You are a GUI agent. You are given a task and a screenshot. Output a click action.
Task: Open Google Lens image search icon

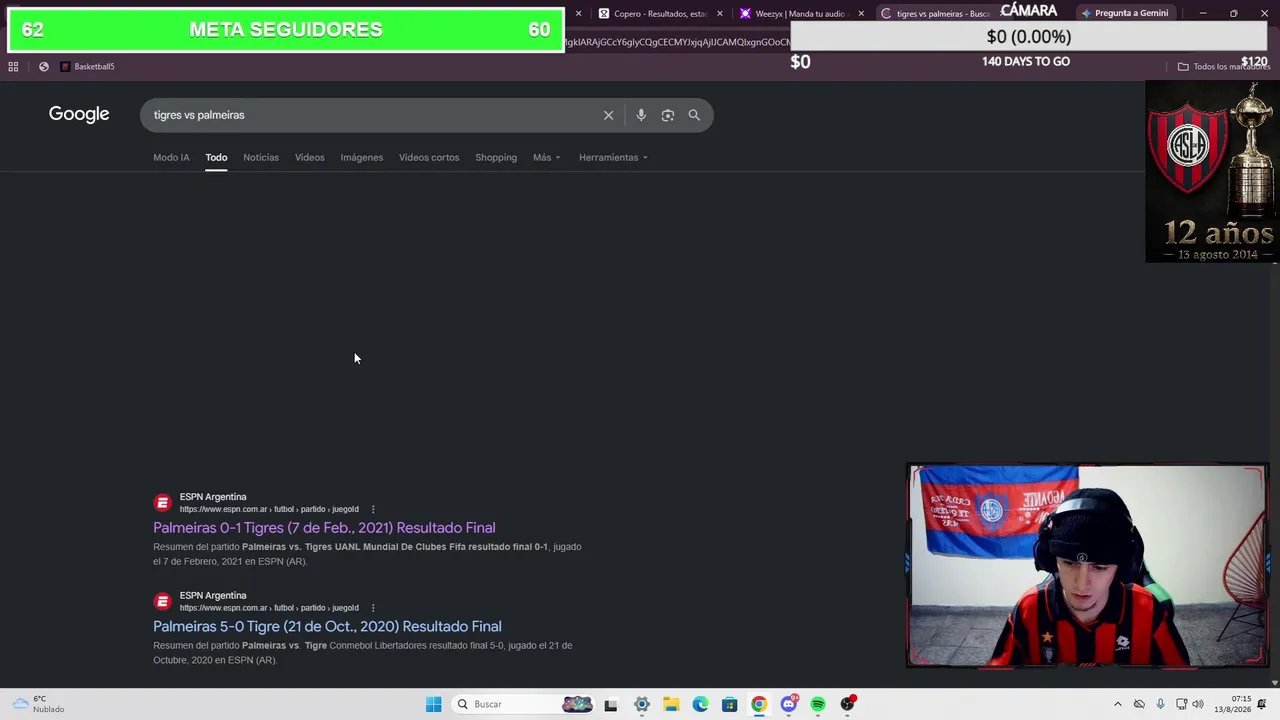coord(668,115)
